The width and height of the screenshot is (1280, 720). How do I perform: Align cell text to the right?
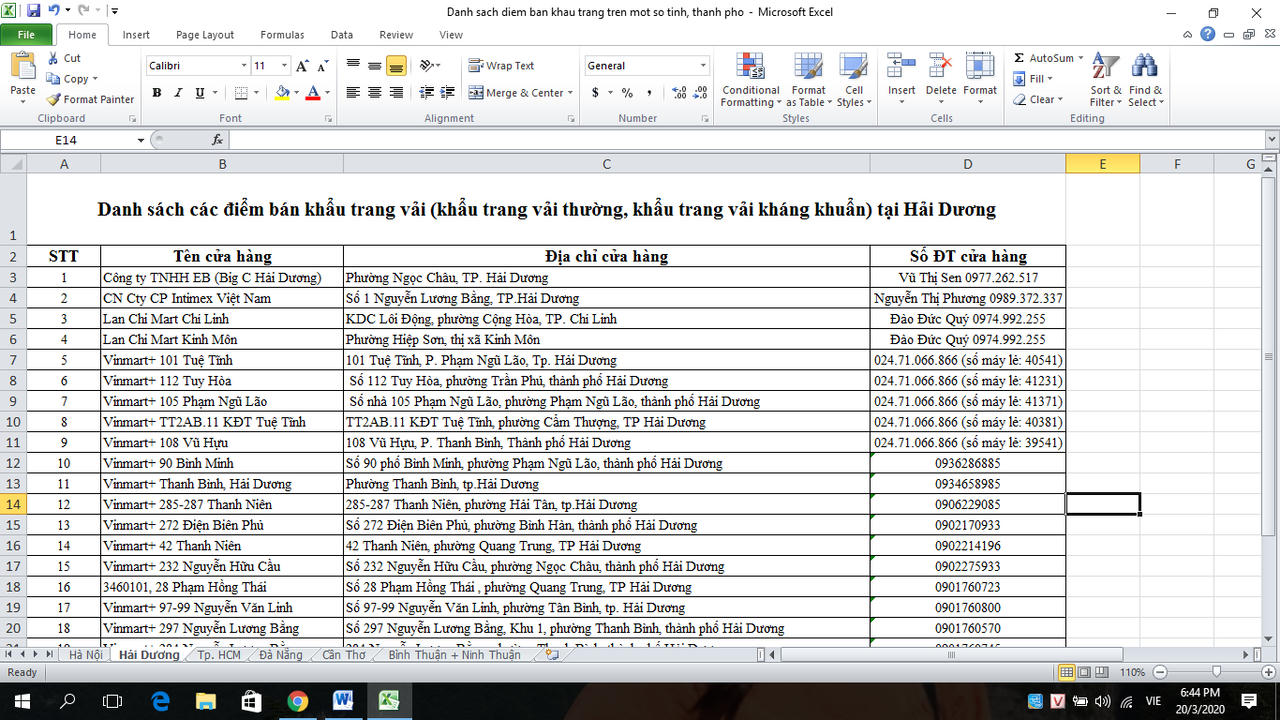[x=396, y=93]
